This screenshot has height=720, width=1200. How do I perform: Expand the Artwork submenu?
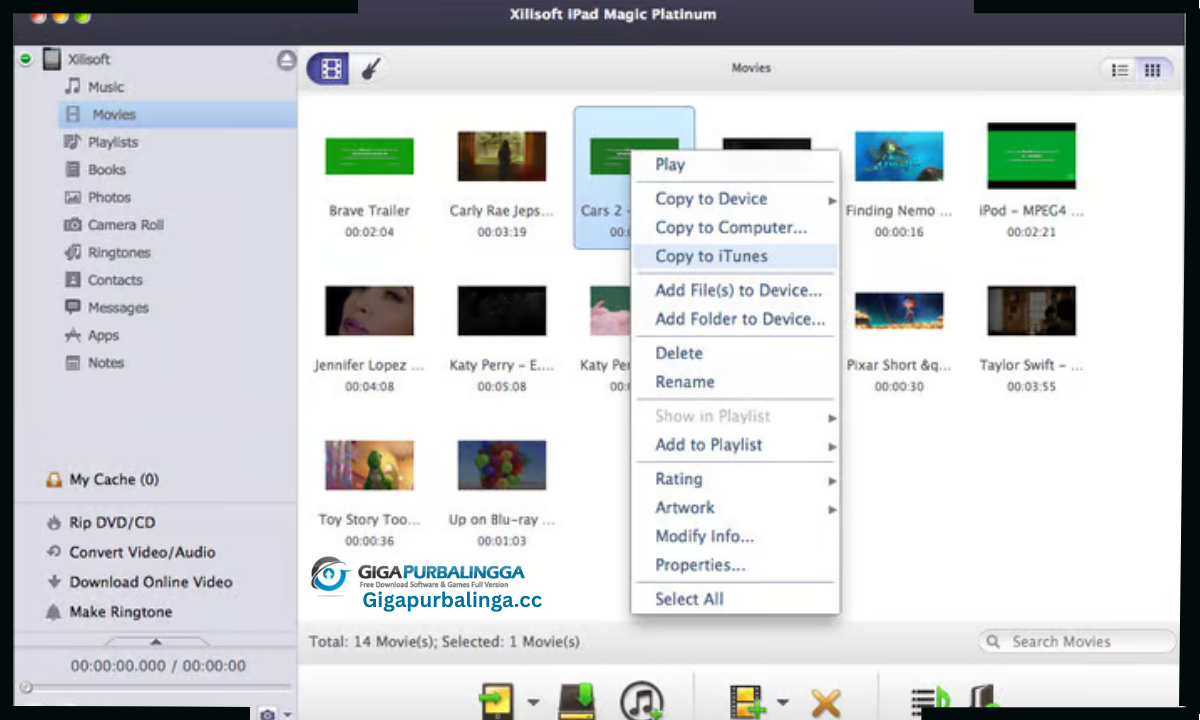(x=735, y=508)
